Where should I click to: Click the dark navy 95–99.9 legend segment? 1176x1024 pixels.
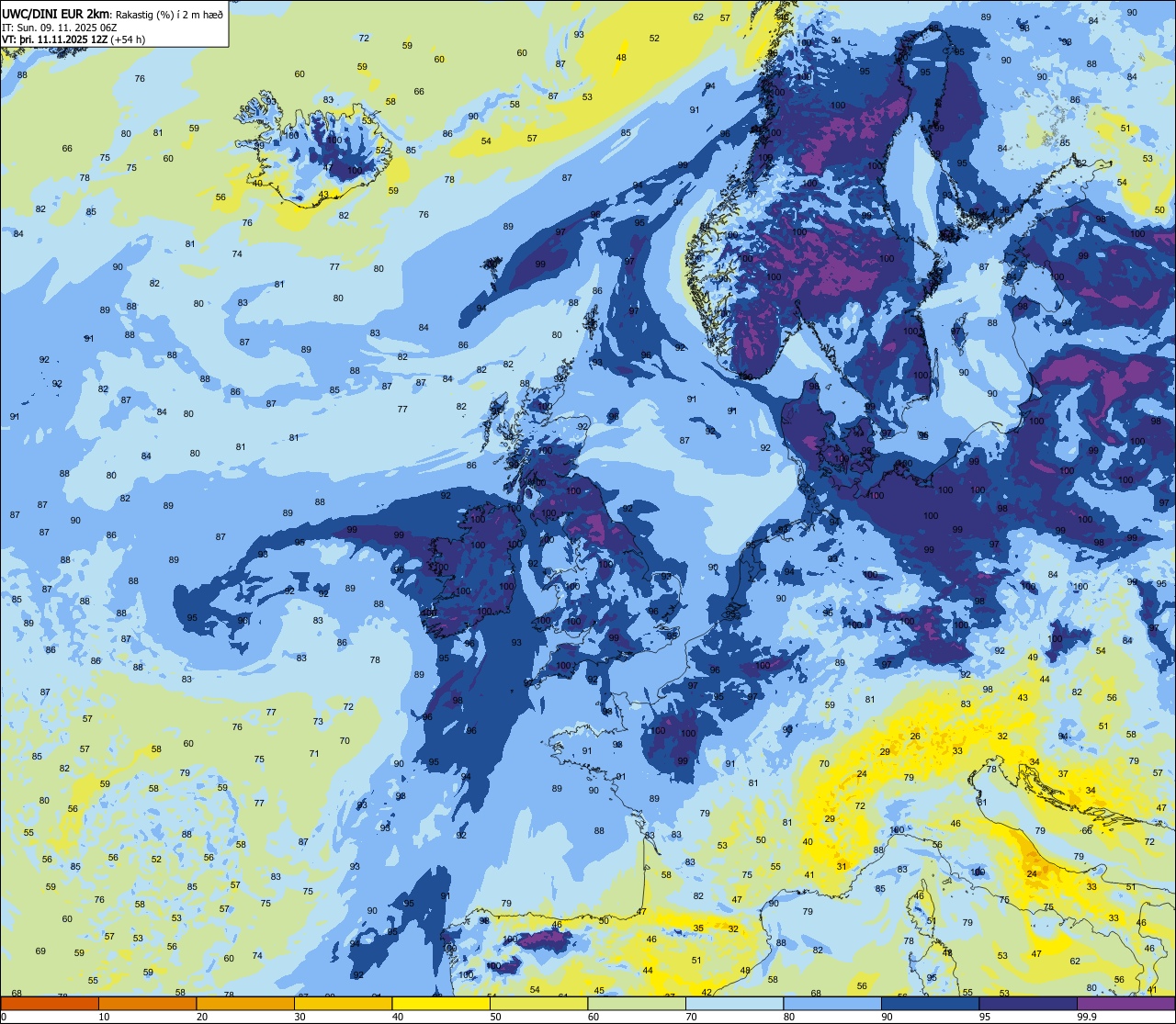pos(1028,1004)
